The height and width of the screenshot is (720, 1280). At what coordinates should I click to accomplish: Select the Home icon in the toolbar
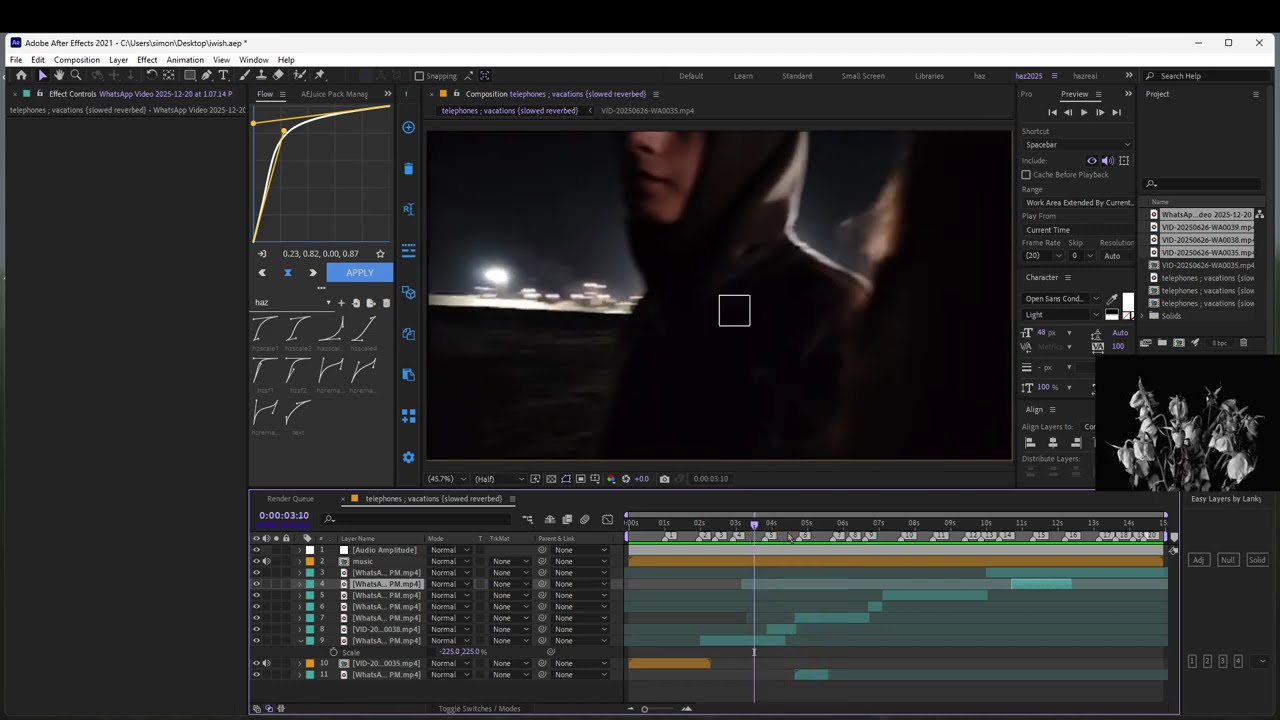coord(21,75)
